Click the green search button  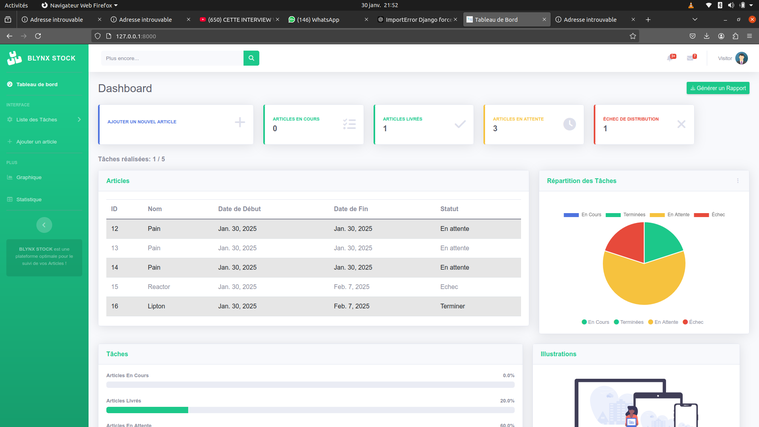251,58
